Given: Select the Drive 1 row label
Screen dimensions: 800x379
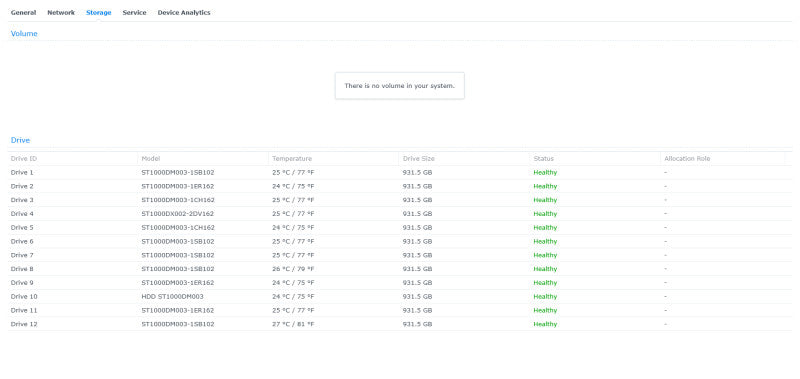Looking at the screenshot, I should point(22,172).
